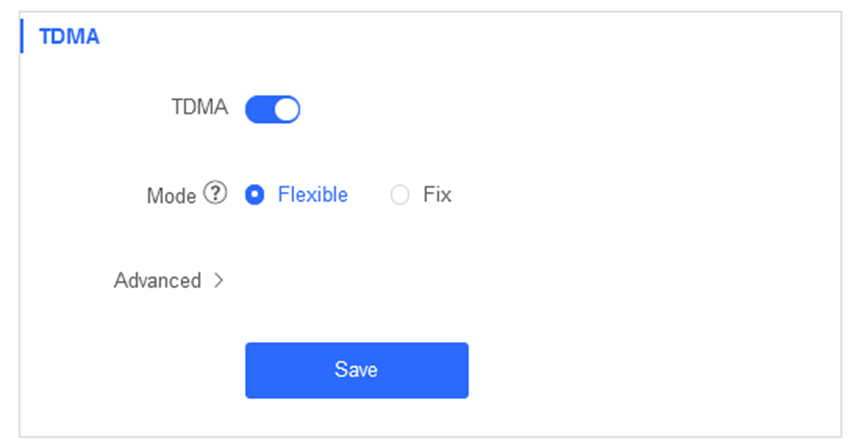
Task: Show the Mode tooltip via circled question mark
Action: point(215,193)
